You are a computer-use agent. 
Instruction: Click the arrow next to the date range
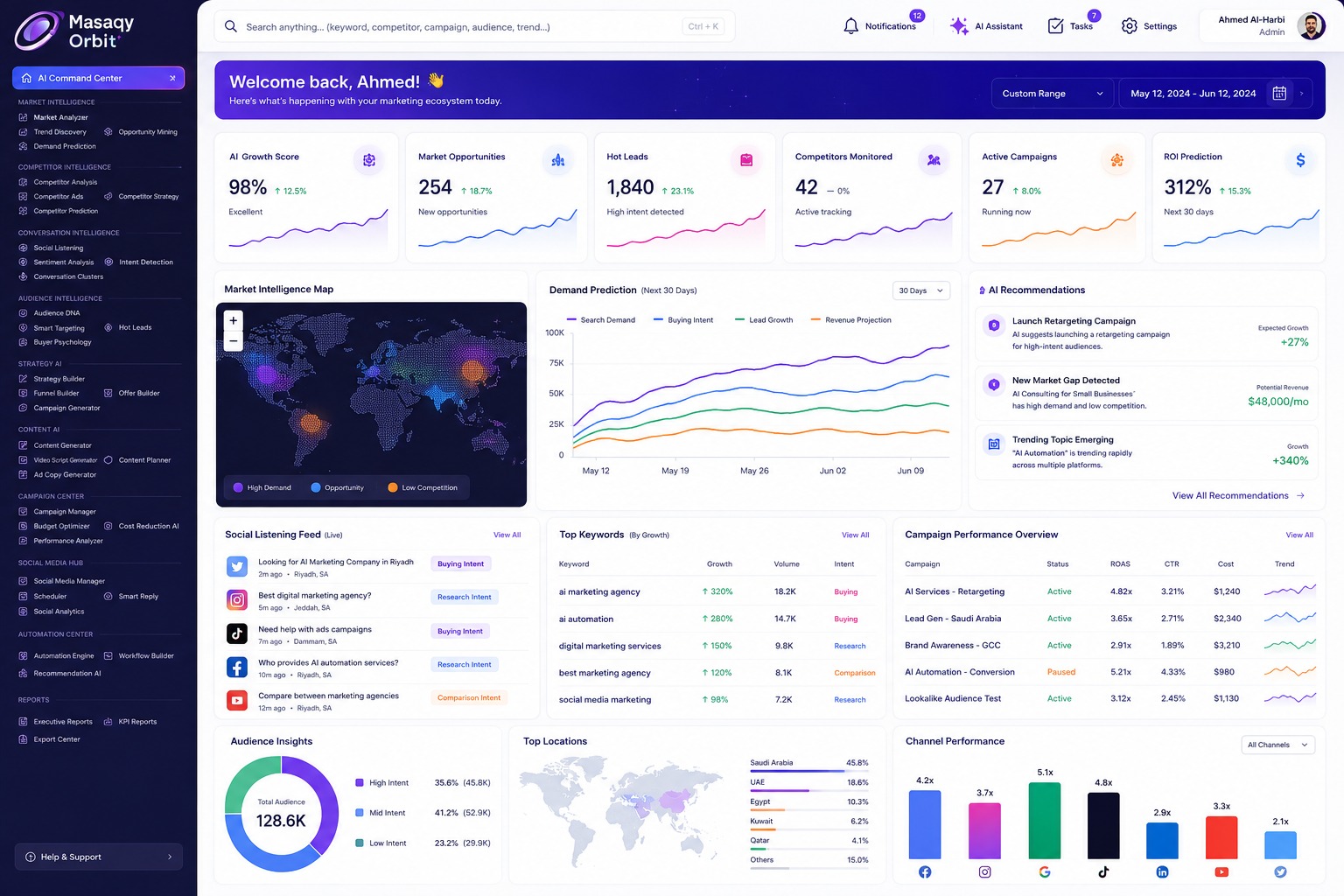[1301, 94]
